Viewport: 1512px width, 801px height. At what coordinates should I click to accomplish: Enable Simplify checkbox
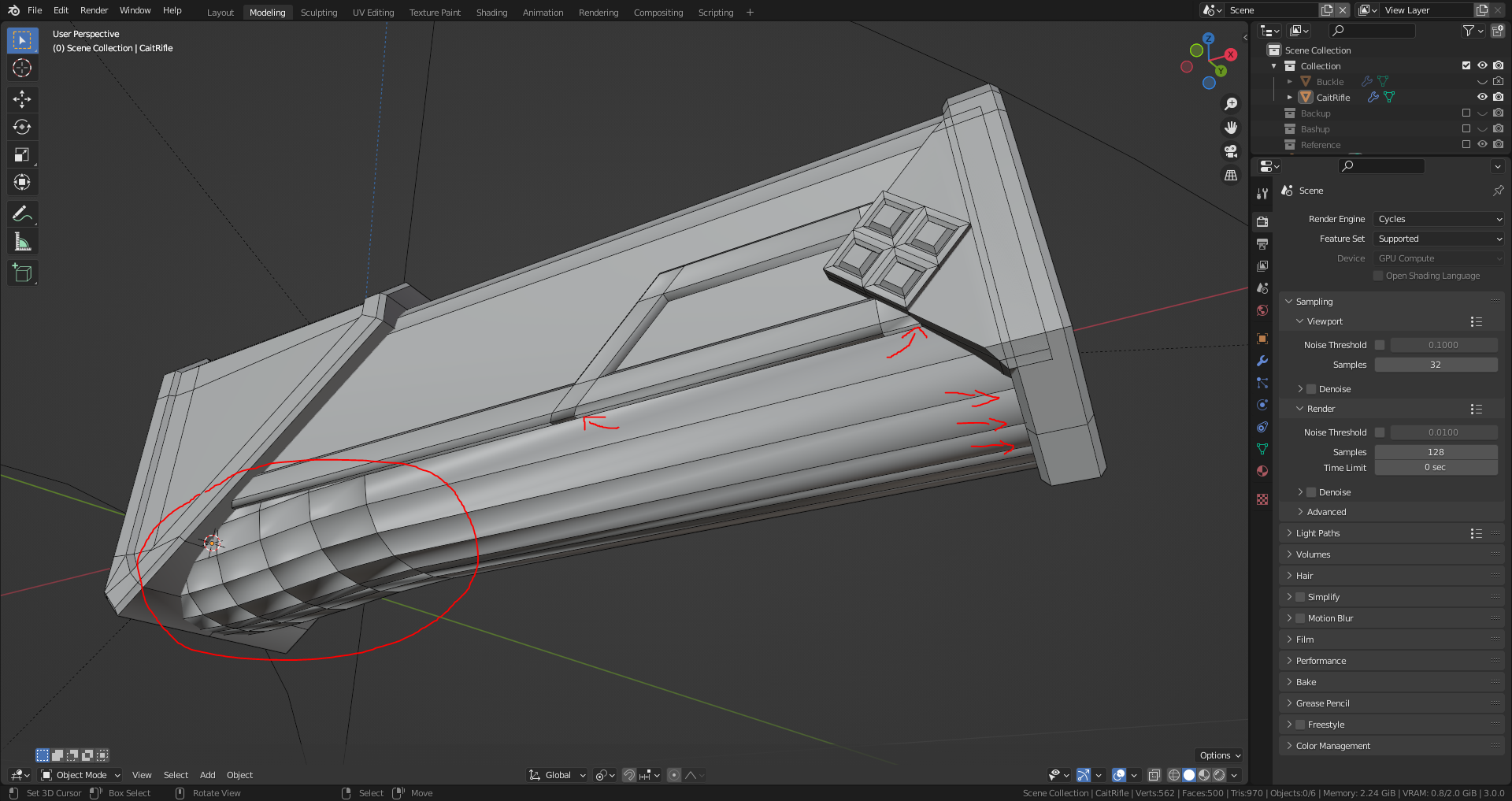click(1300, 597)
